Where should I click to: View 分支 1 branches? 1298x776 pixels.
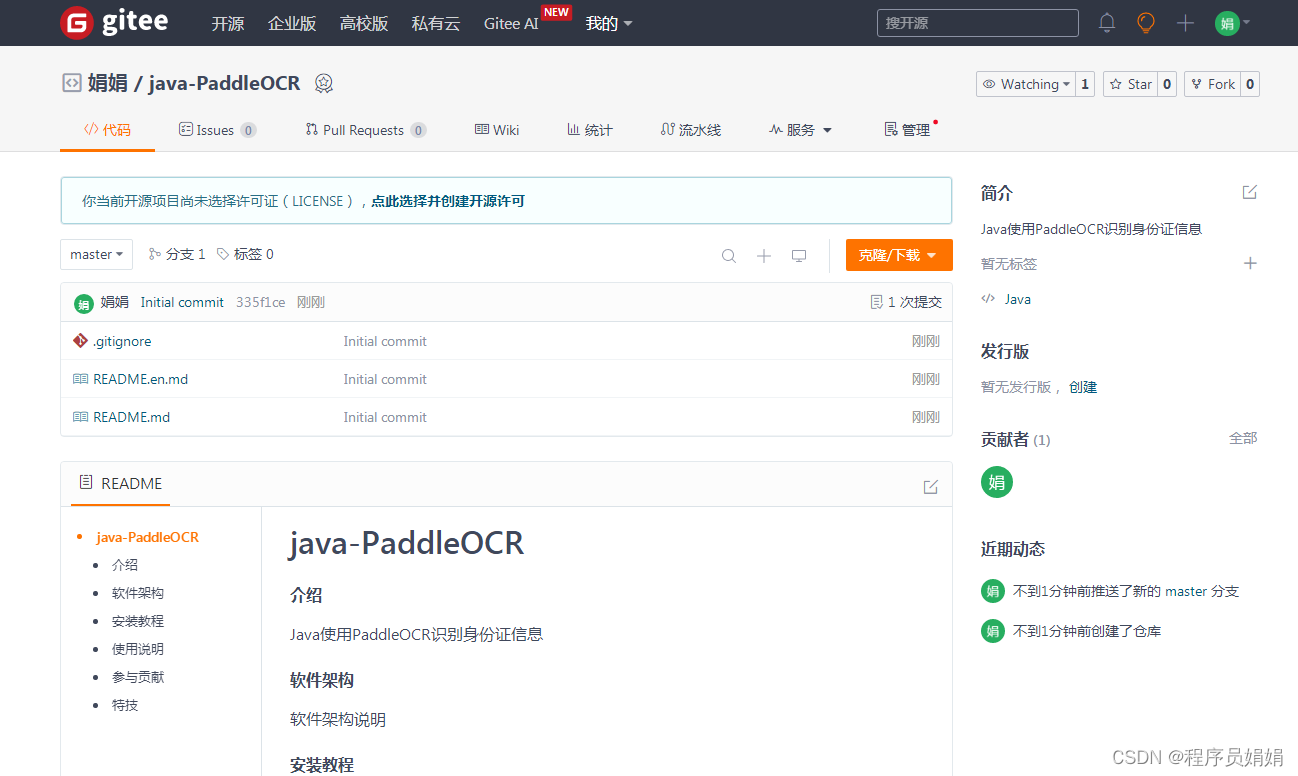coord(177,255)
